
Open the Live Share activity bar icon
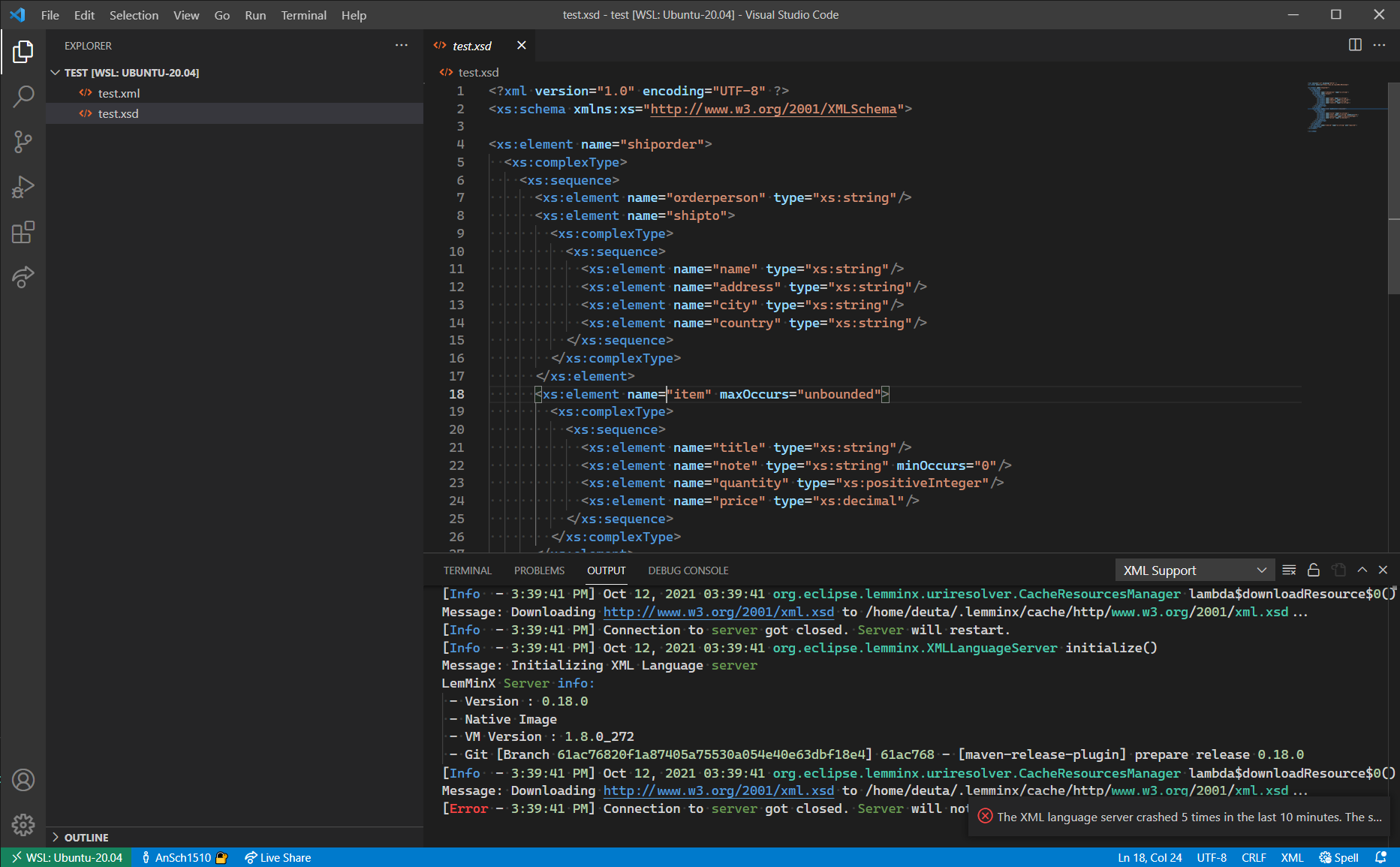coord(23,277)
